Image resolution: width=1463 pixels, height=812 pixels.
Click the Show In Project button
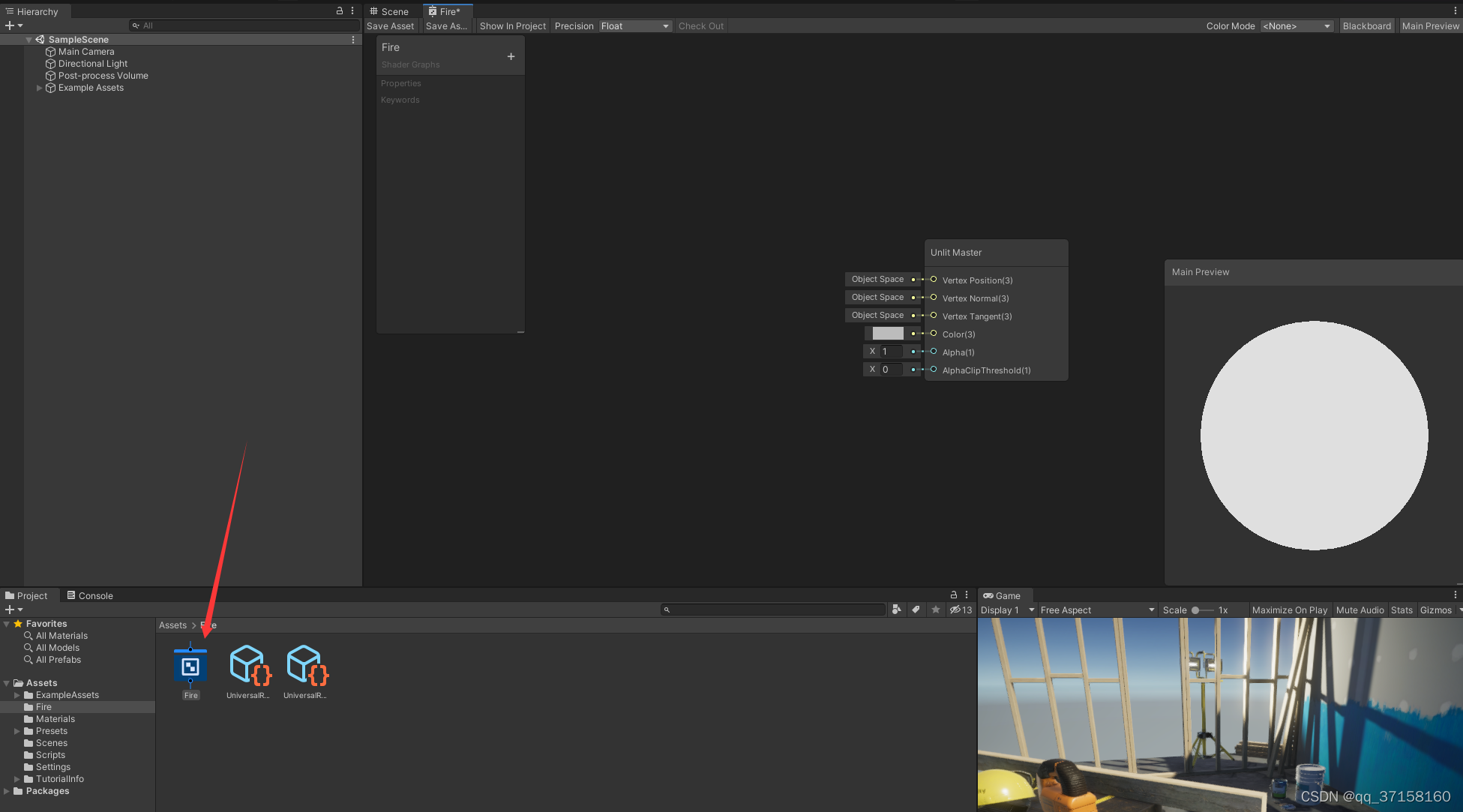(512, 25)
